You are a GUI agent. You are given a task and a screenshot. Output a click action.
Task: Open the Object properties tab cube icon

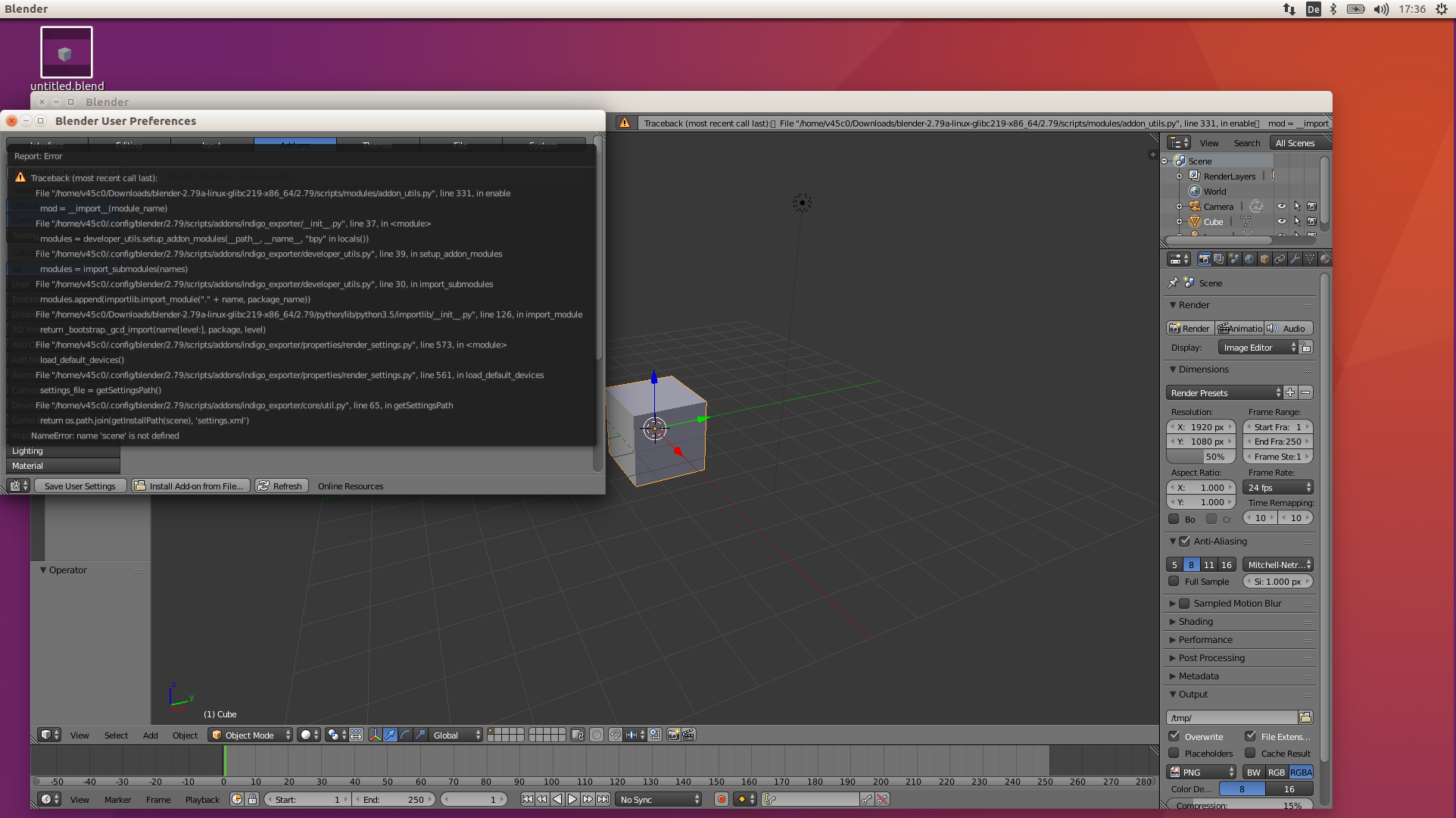(1264, 259)
